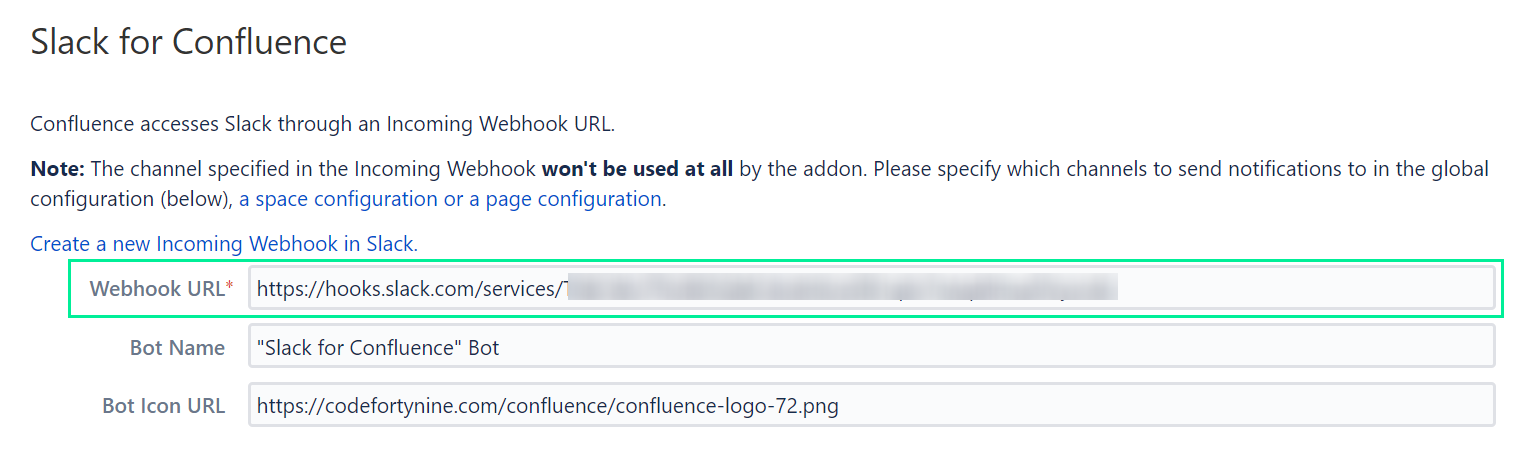Click the bold "Note:" text

tap(57, 169)
